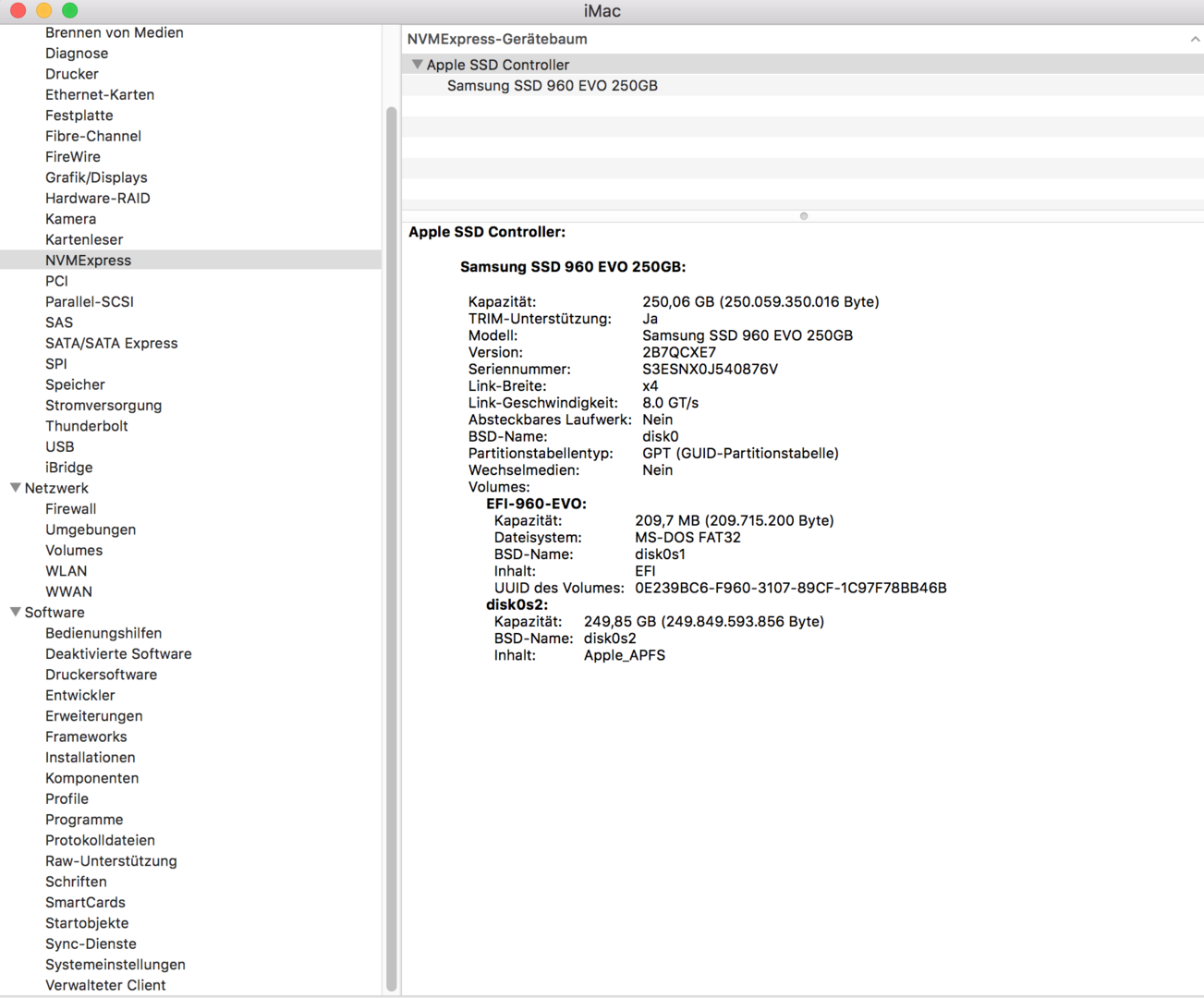This screenshot has width=1204, height=998.
Task: Select the Apple SSD Controller tree row
Action: 802,65
